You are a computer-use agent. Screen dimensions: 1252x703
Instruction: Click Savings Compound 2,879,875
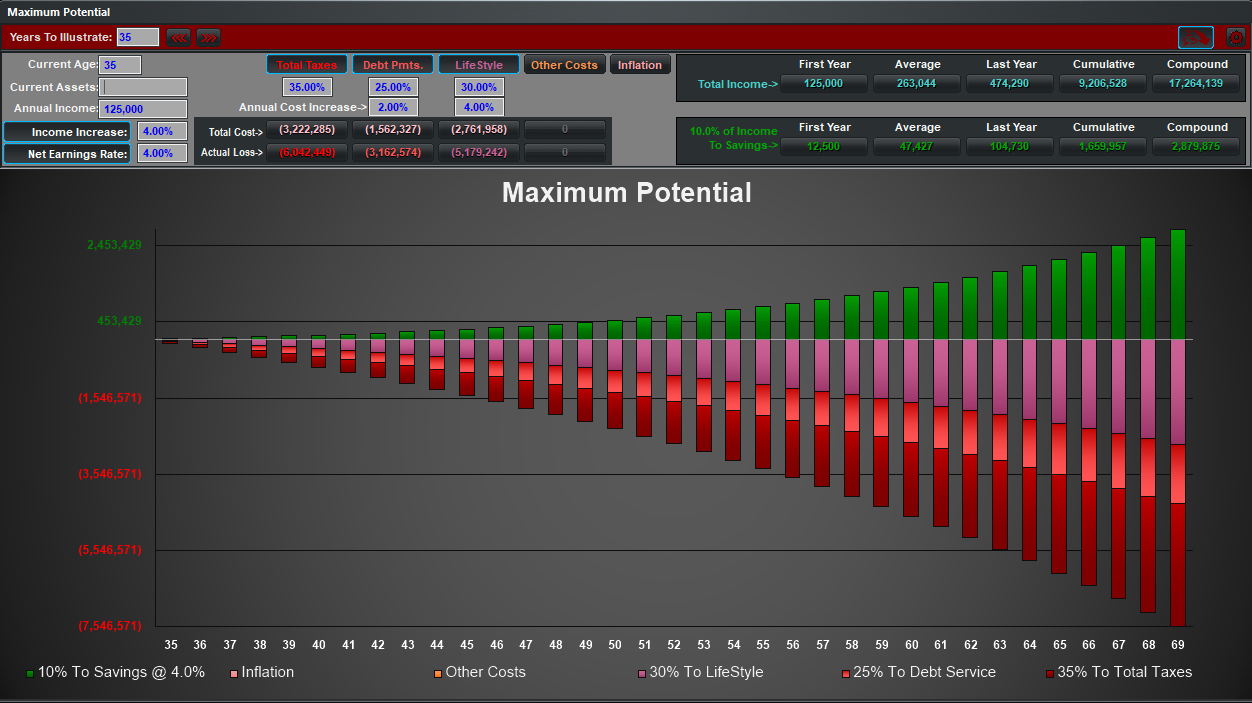coord(1197,146)
